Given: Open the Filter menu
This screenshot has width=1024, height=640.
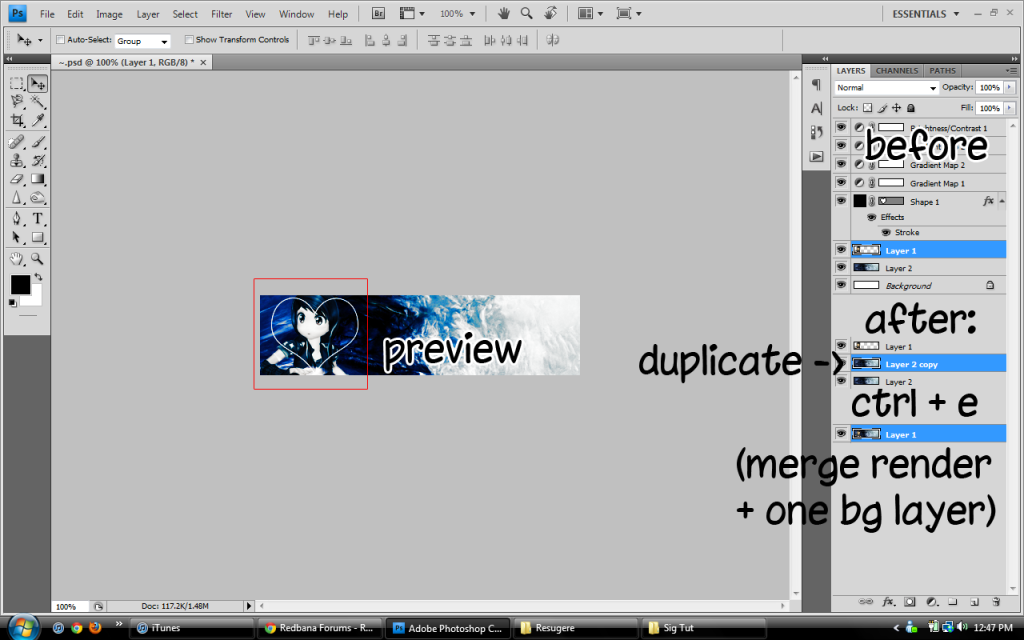Looking at the screenshot, I should pos(221,14).
